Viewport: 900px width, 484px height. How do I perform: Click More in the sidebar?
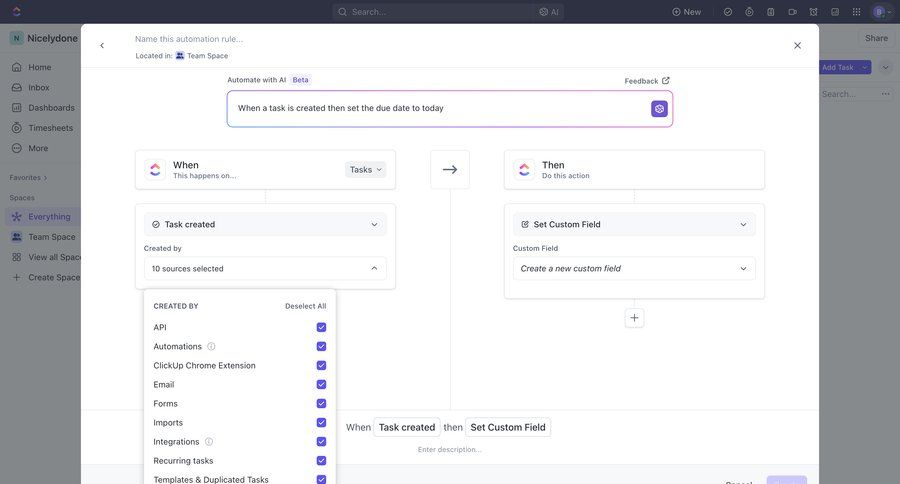coord(38,148)
